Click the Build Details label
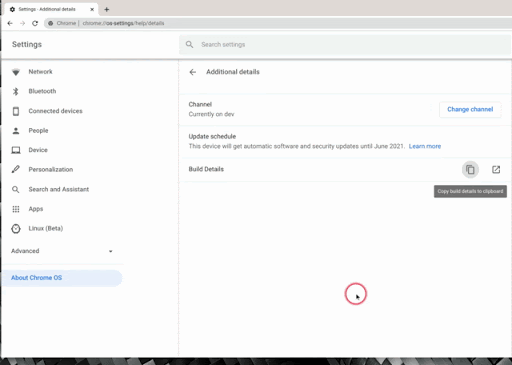Screen dimensions: 512x365 point(206,169)
